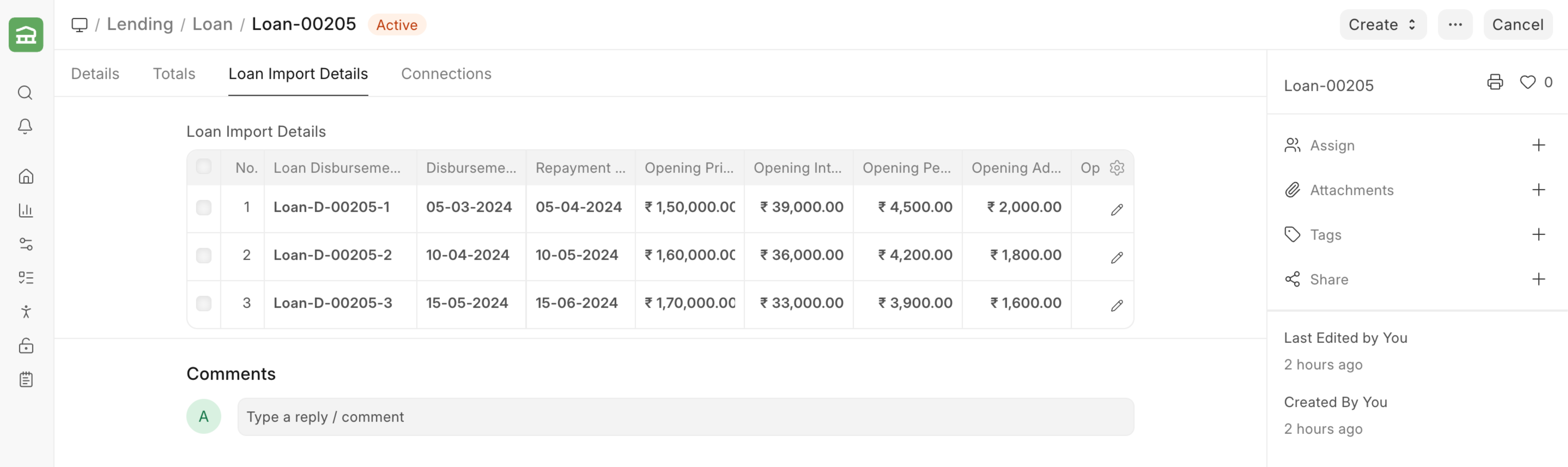
Task: Add an assignee with Assign plus
Action: pos(1538,145)
